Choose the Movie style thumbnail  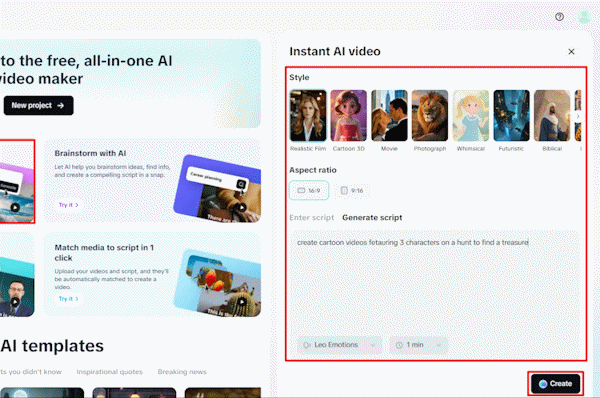(x=389, y=116)
